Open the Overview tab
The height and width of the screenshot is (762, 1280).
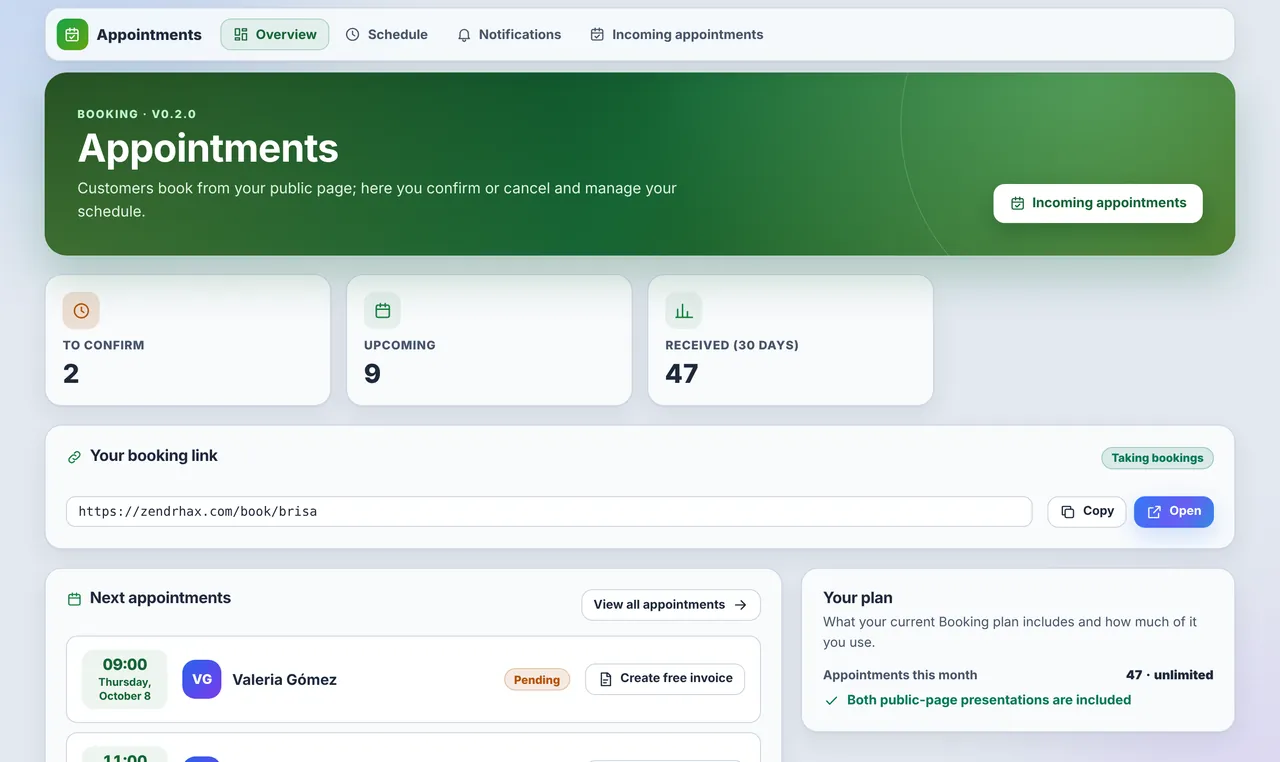(275, 35)
